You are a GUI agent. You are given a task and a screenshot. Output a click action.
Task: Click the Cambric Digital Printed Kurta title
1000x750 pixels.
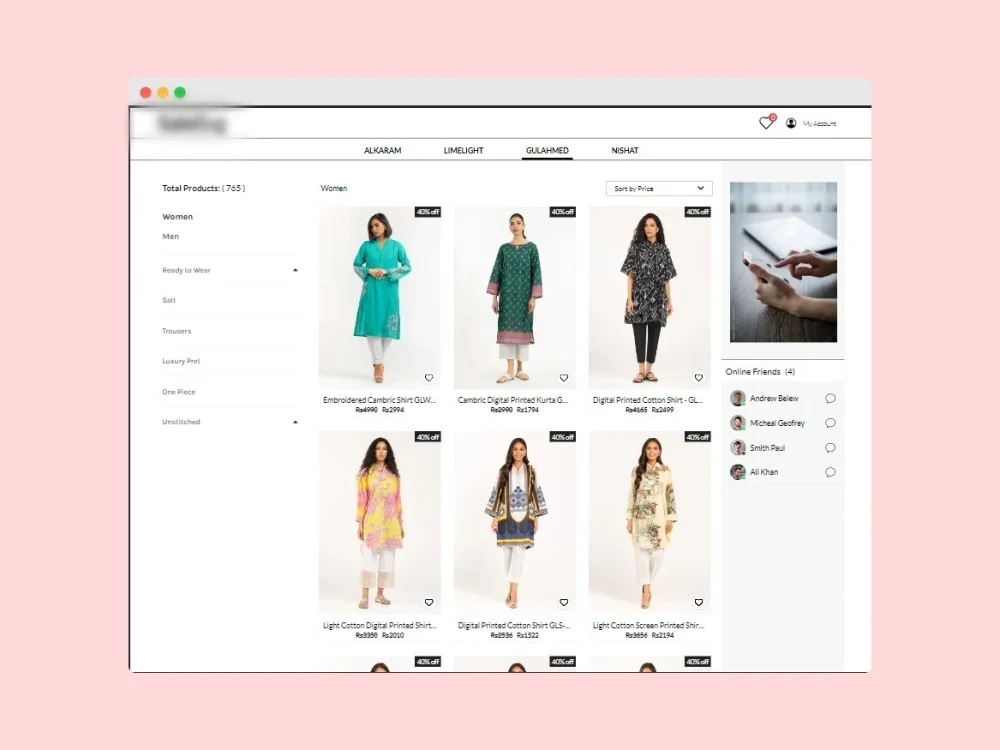pyautogui.click(x=513, y=400)
